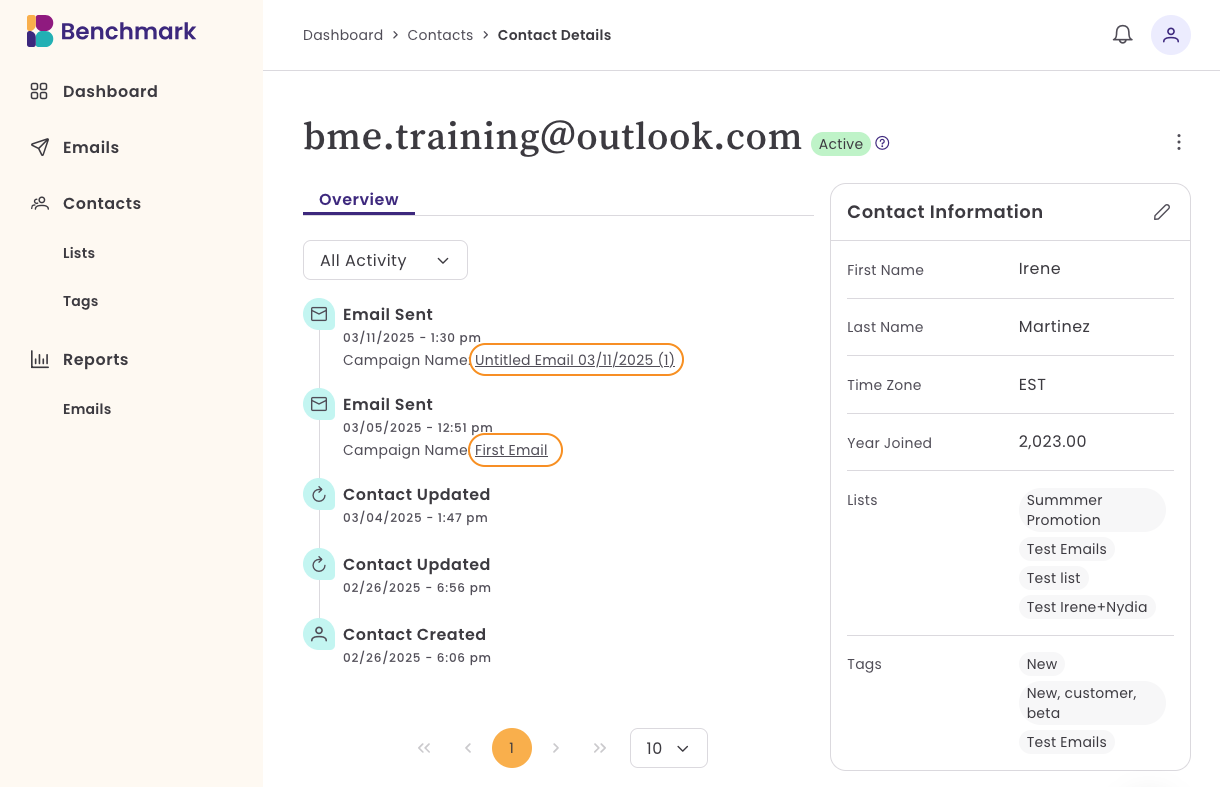1220x787 pixels.
Task: Go to previous page arrow
Action: pos(468,748)
